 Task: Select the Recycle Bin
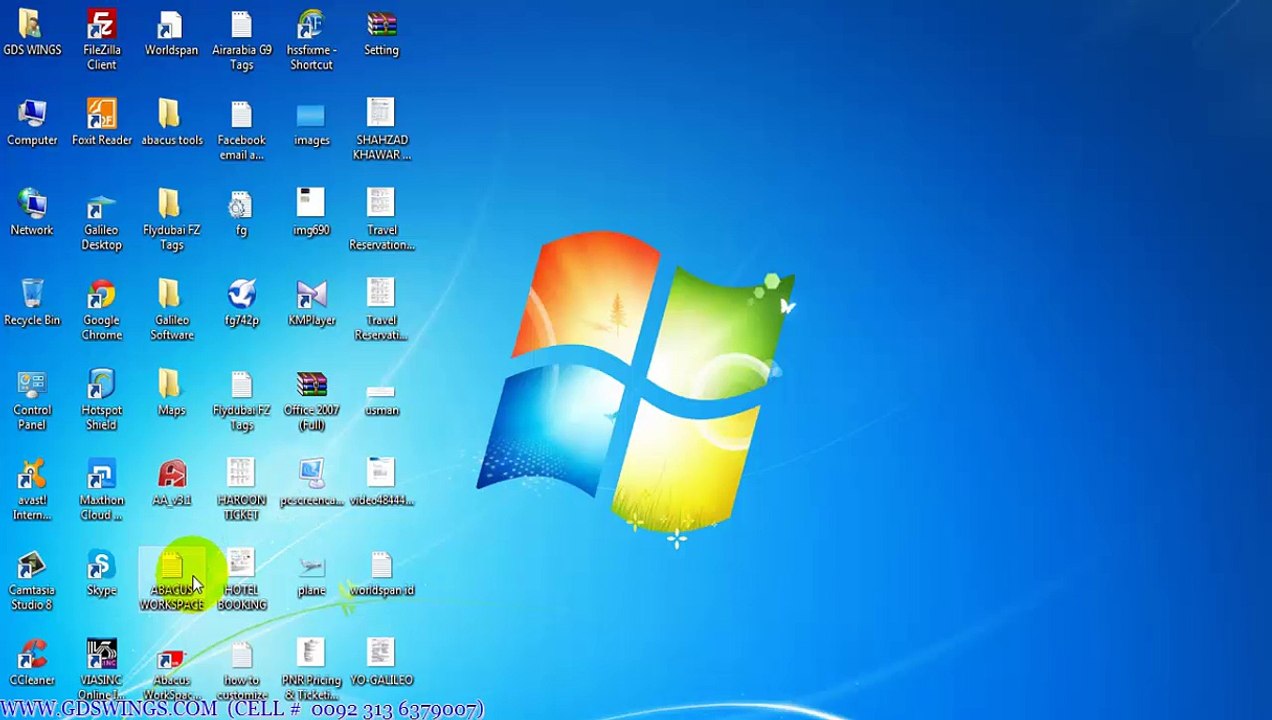click(x=32, y=303)
